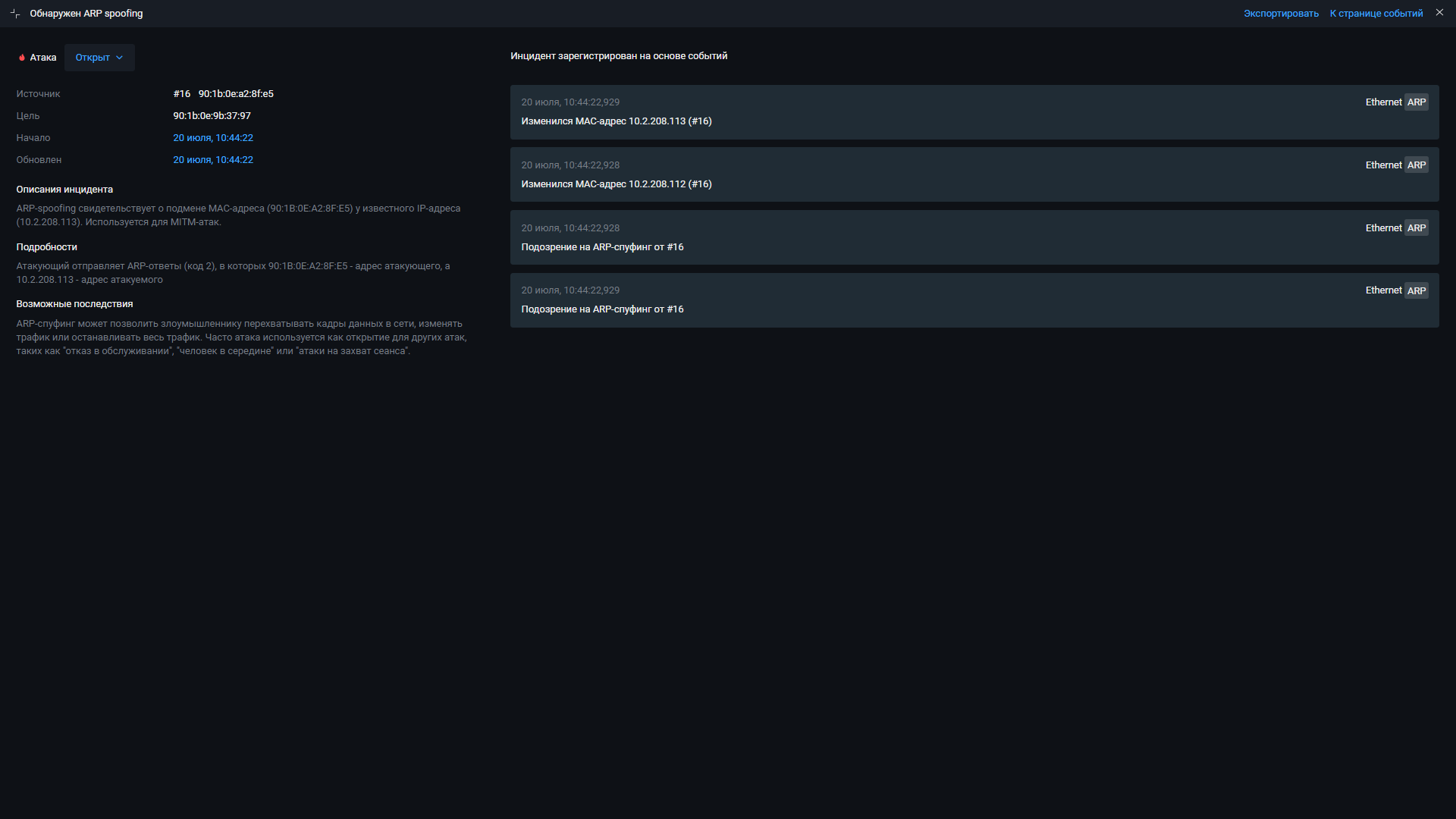The image size is (1456, 819).
Task: Click the collapse panel icon beside incident title
Action: click(x=15, y=14)
